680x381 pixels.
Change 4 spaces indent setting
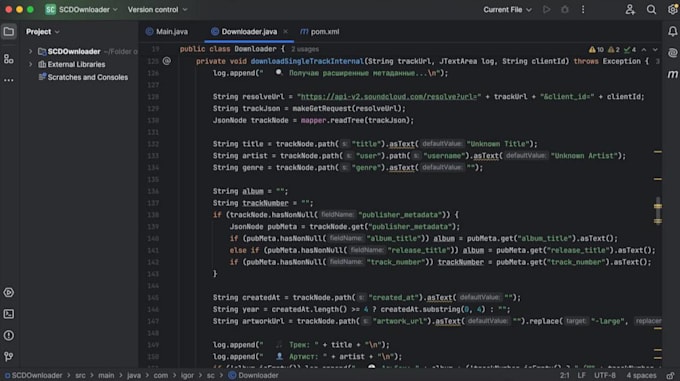(641, 375)
